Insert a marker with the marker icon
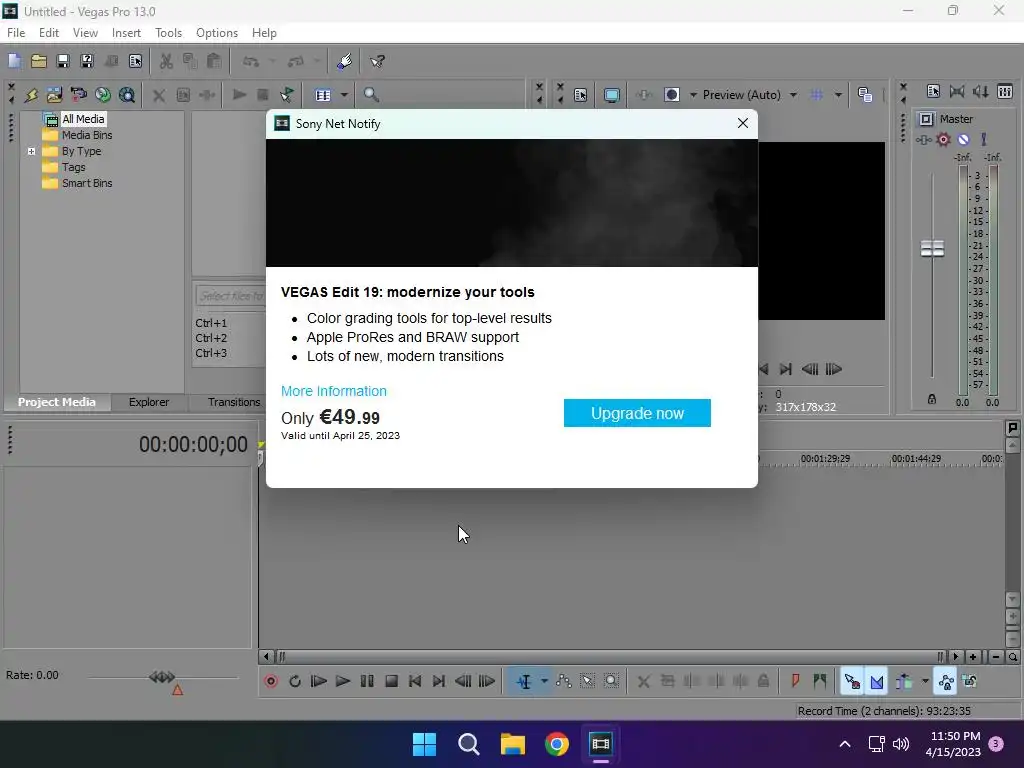The image size is (1024, 768). click(795, 682)
